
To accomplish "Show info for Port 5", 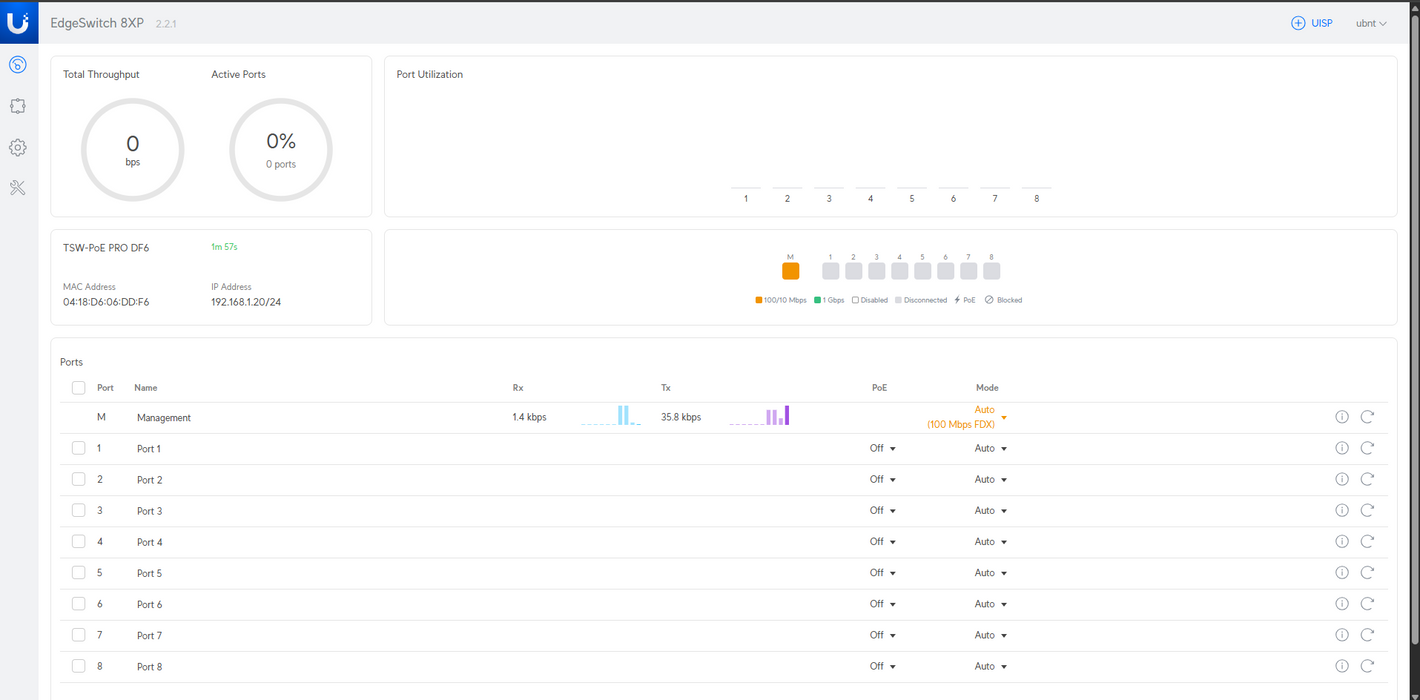I will click(1342, 573).
